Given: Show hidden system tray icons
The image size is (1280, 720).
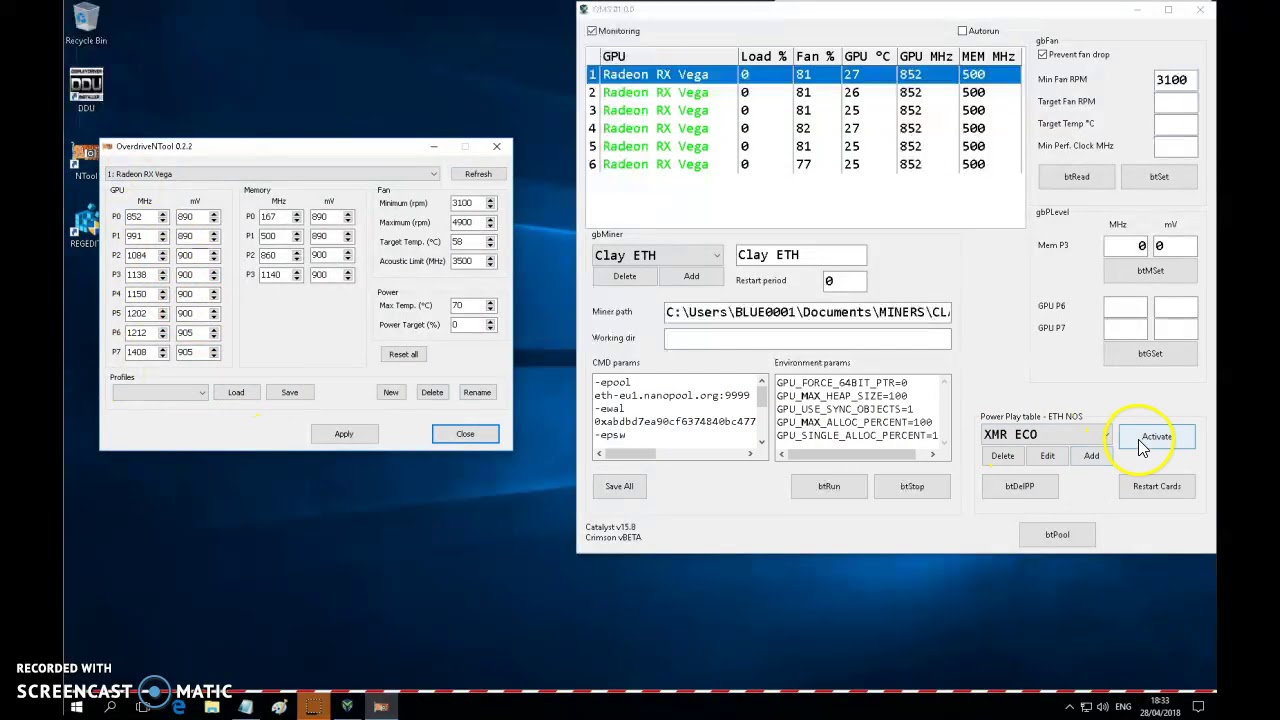Looking at the screenshot, I should coord(1069,707).
